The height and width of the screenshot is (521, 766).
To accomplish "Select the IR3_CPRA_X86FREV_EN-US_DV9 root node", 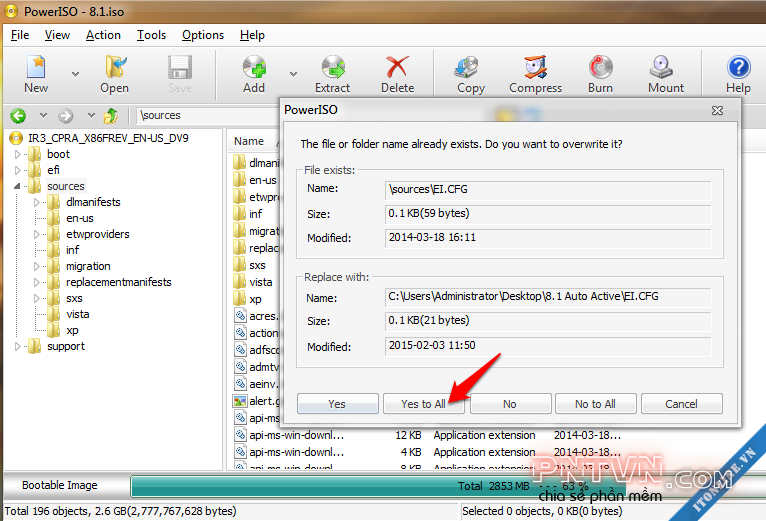I will point(108,138).
